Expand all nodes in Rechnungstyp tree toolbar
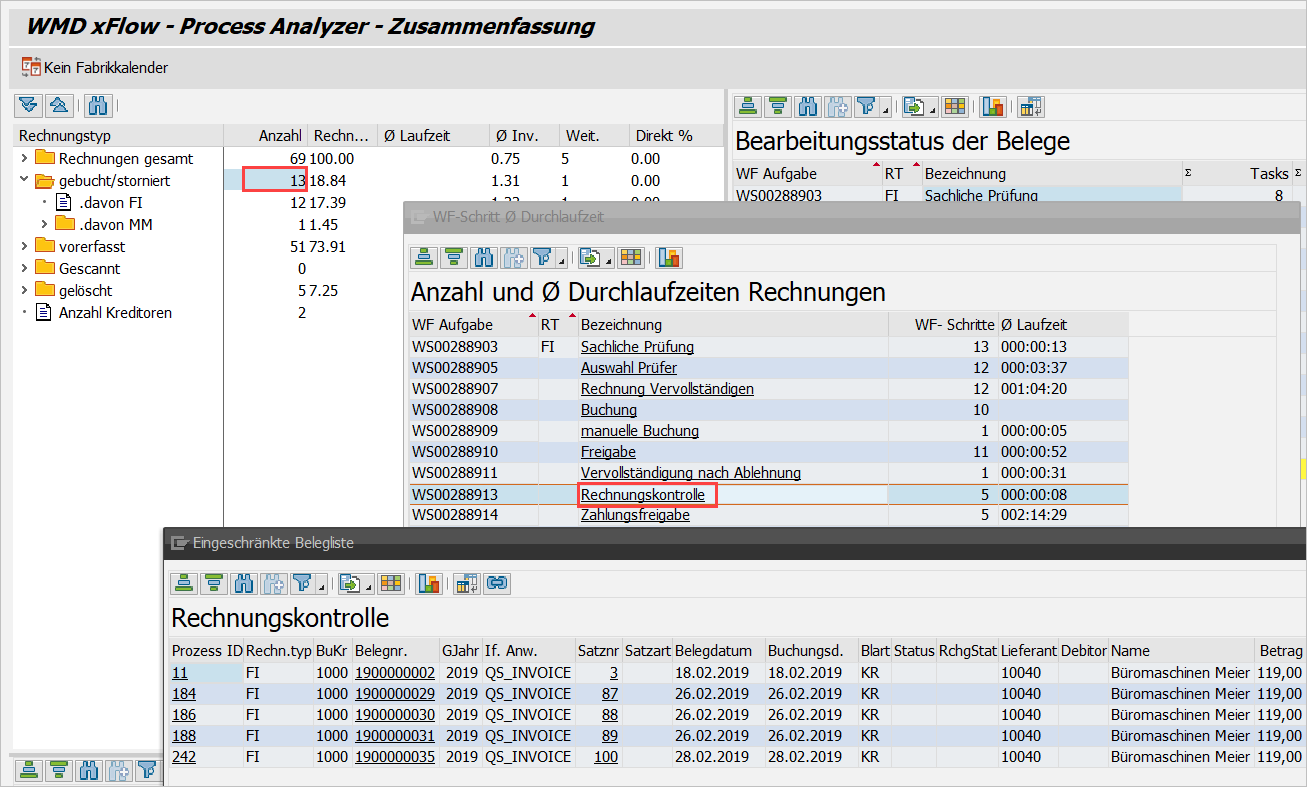This screenshot has height=787, width=1307. pyautogui.click(x=28, y=105)
